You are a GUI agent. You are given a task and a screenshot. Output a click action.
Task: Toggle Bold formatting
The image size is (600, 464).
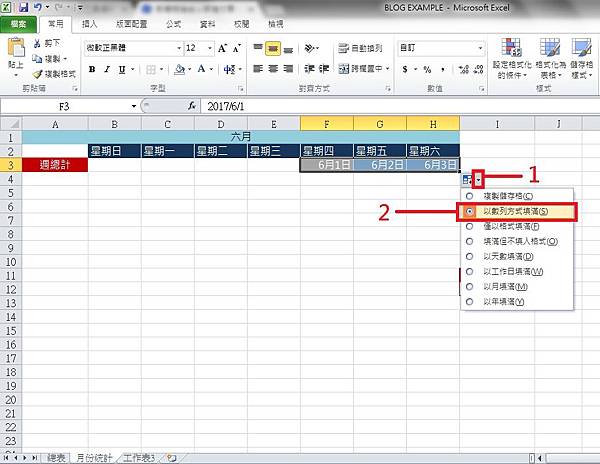(x=92, y=69)
